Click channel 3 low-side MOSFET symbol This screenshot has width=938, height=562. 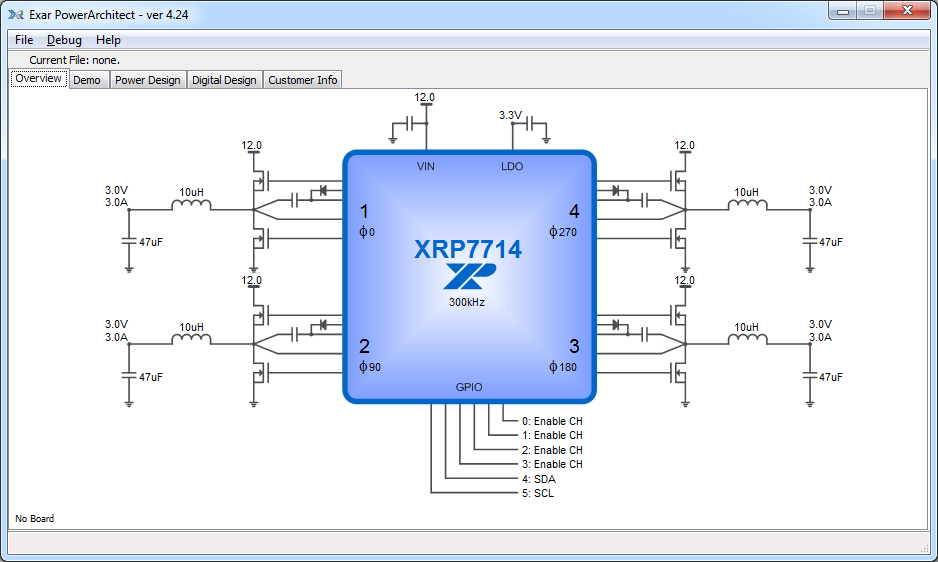click(x=678, y=374)
